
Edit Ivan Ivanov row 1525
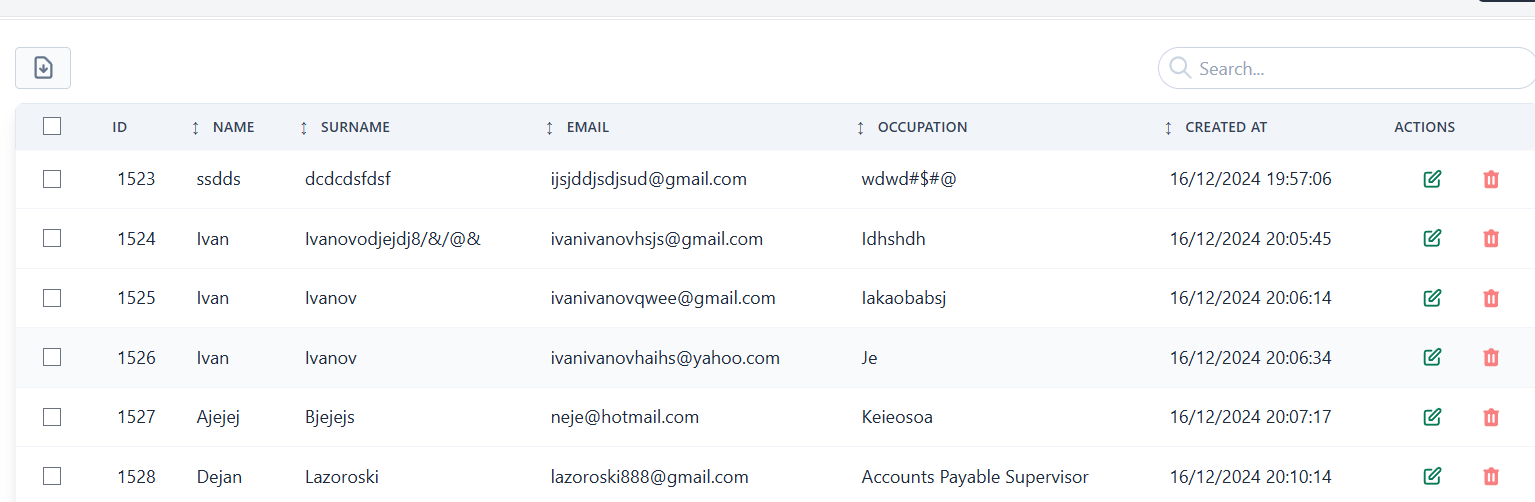pos(1431,298)
